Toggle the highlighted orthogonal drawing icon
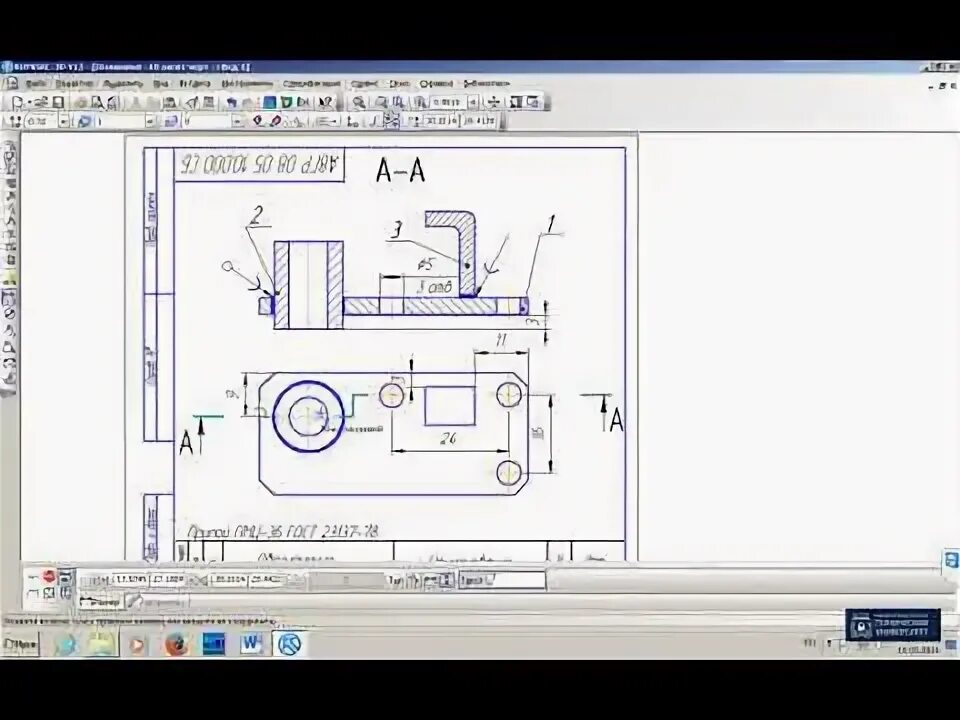Image resolution: width=960 pixels, height=720 pixels. (391, 121)
